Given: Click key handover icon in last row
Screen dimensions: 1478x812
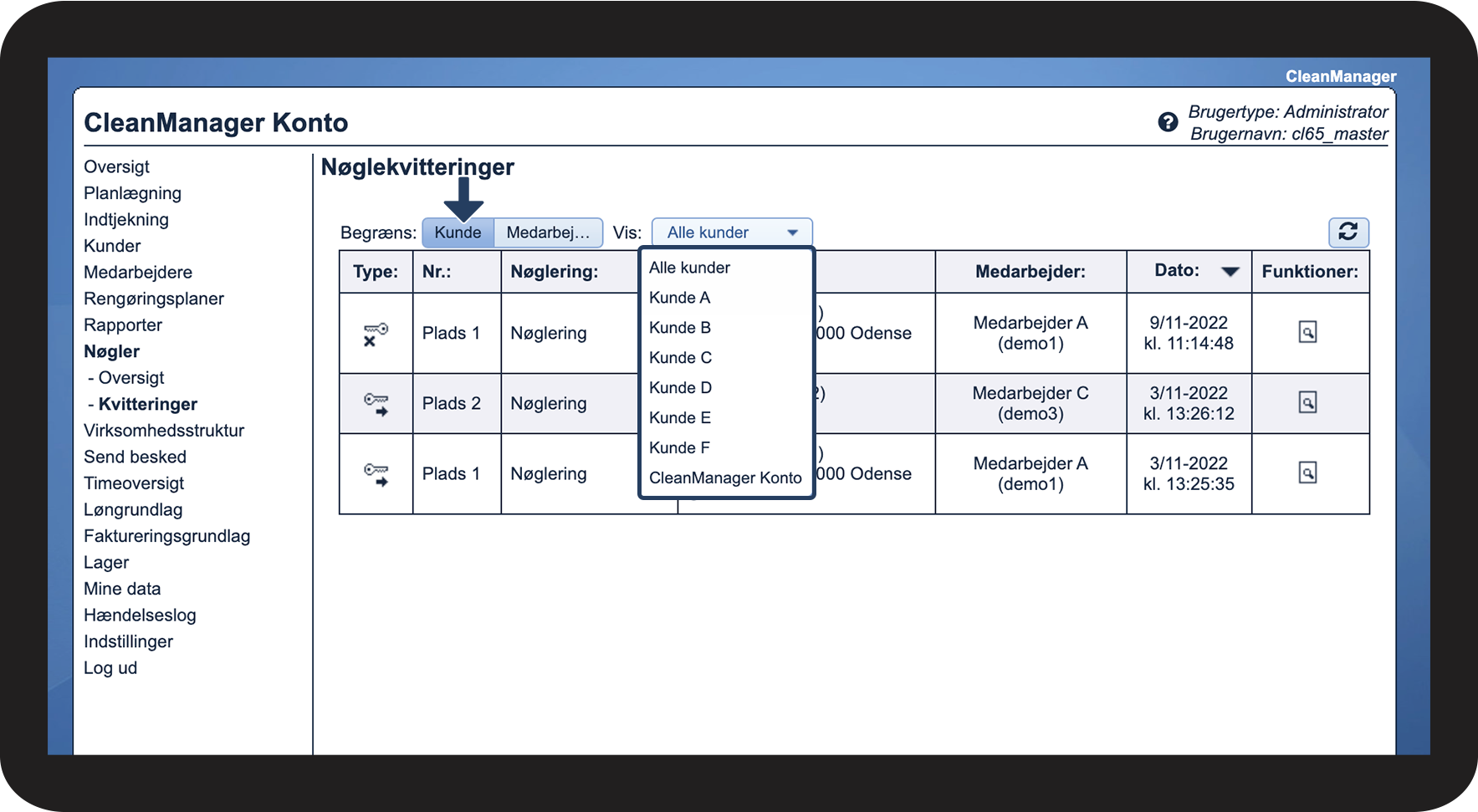Looking at the screenshot, I should coord(376,474).
